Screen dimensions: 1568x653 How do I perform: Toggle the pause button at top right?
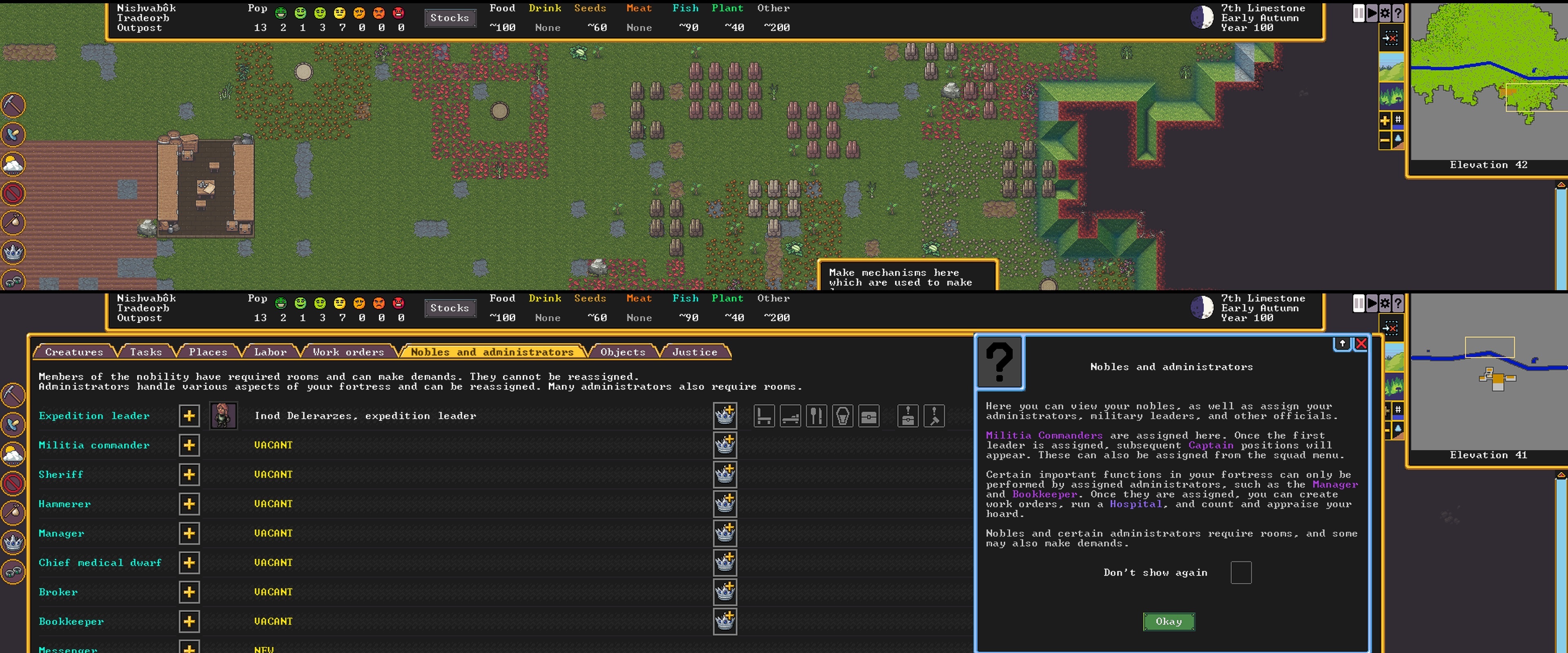[1359, 12]
